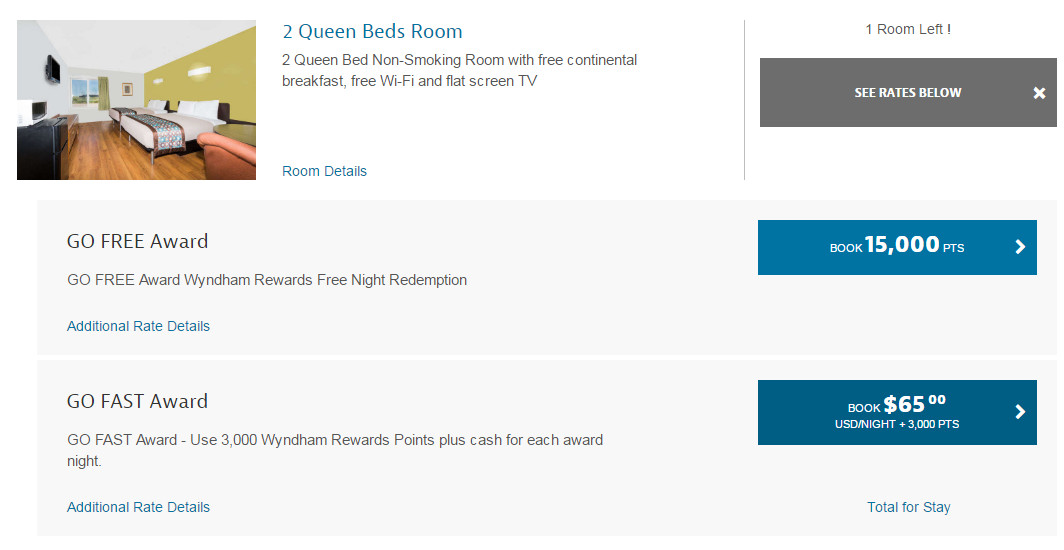Open the 2 Queen Beds Room title link
Screen dimensions: 1064x550
click(372, 31)
